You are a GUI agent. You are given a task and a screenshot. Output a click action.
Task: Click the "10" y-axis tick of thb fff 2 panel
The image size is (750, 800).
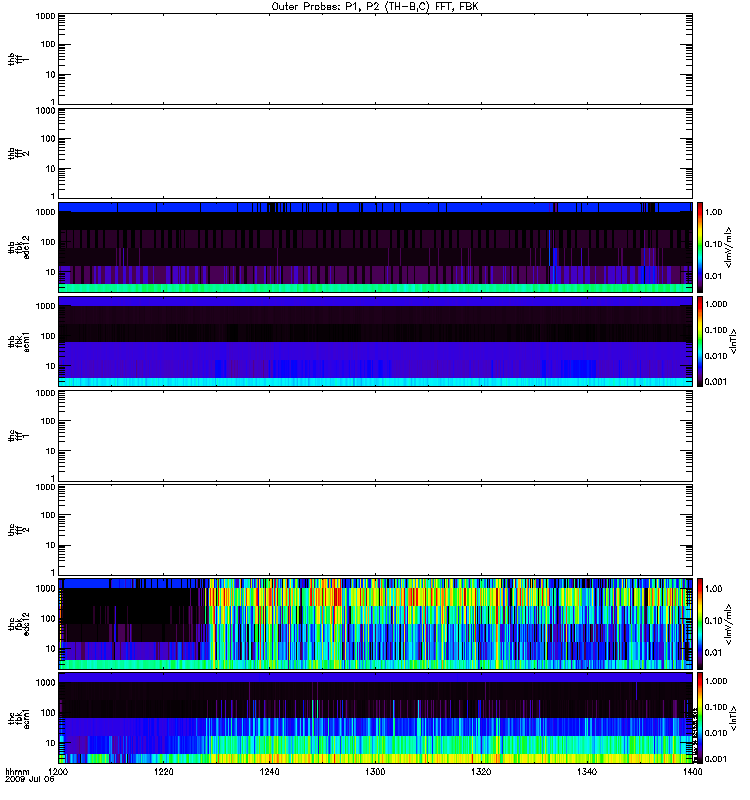point(51,168)
